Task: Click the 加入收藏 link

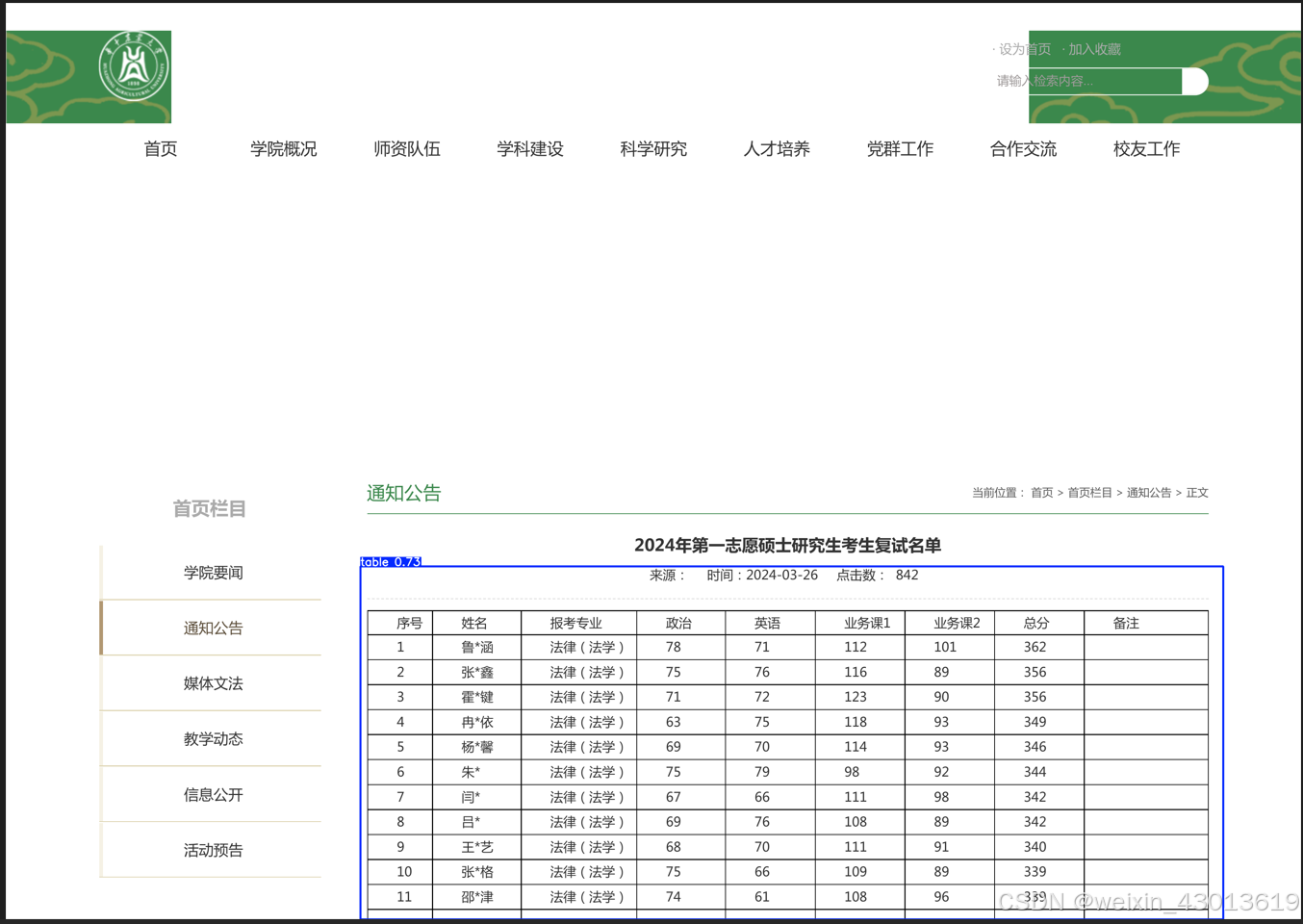Action: pos(1094,49)
